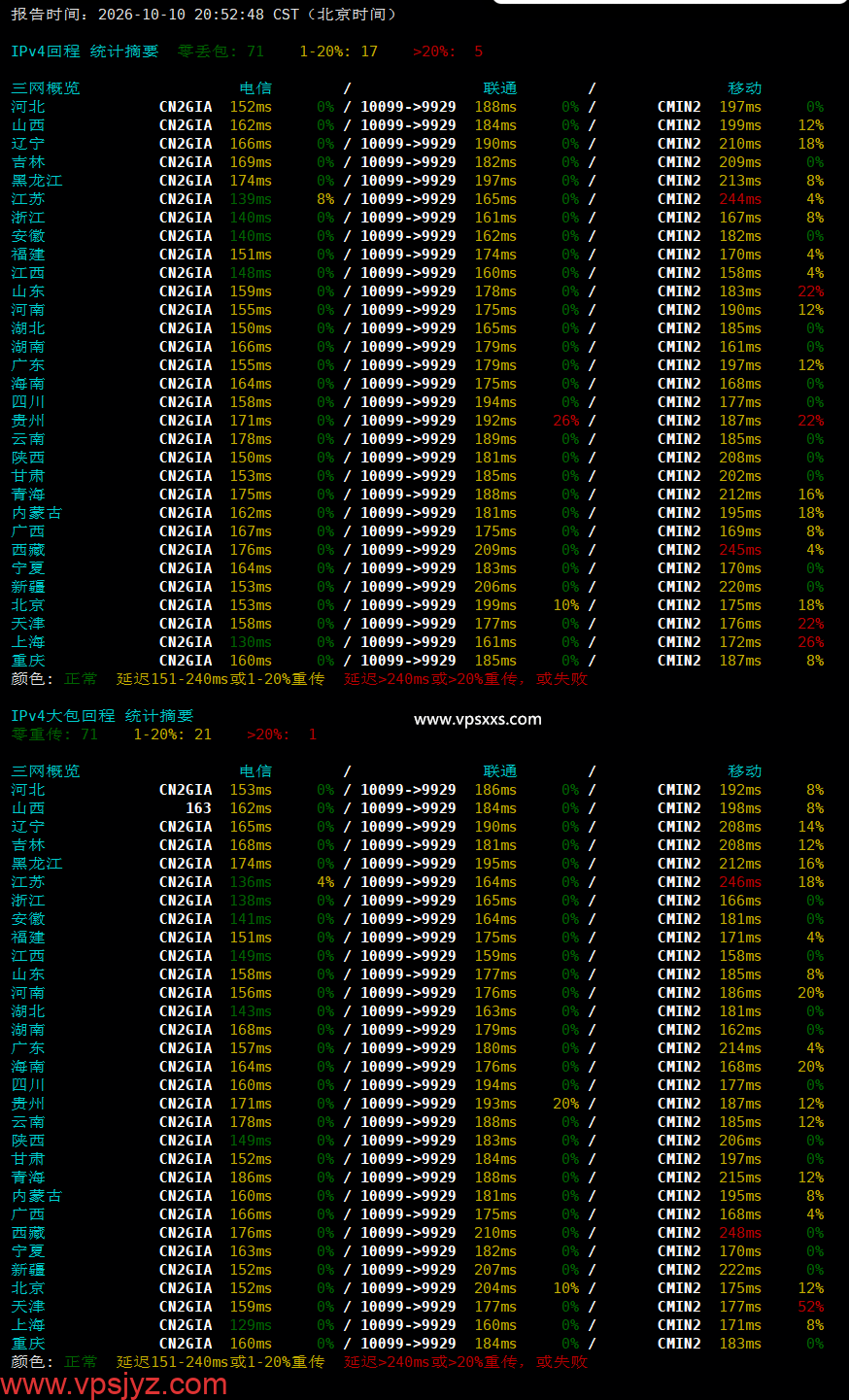Click the '213ms' 移动 latency in 黑龙江 row
Viewport: 849px width, 1400px height.
(x=740, y=181)
